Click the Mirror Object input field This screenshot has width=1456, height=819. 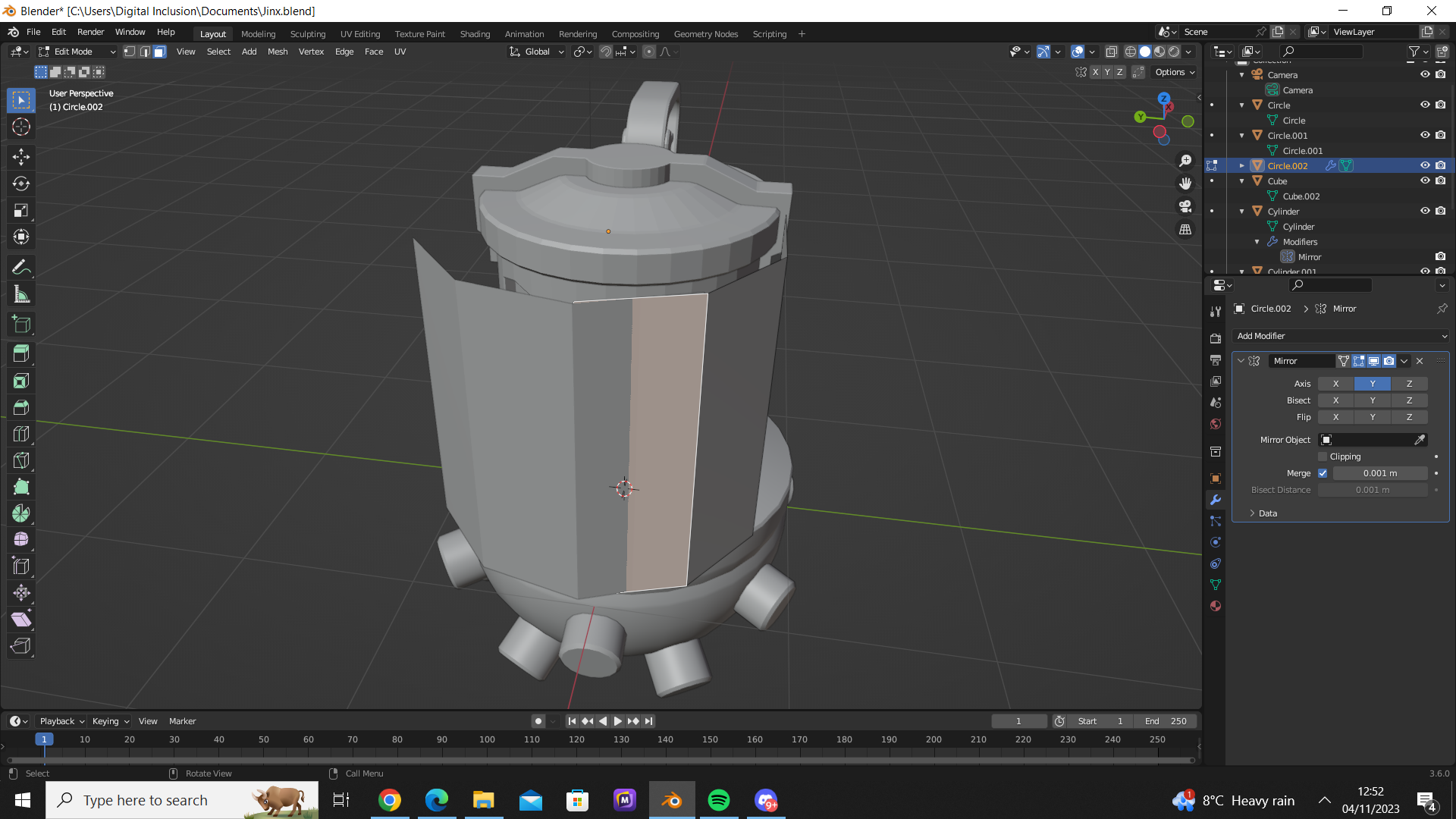click(1373, 440)
